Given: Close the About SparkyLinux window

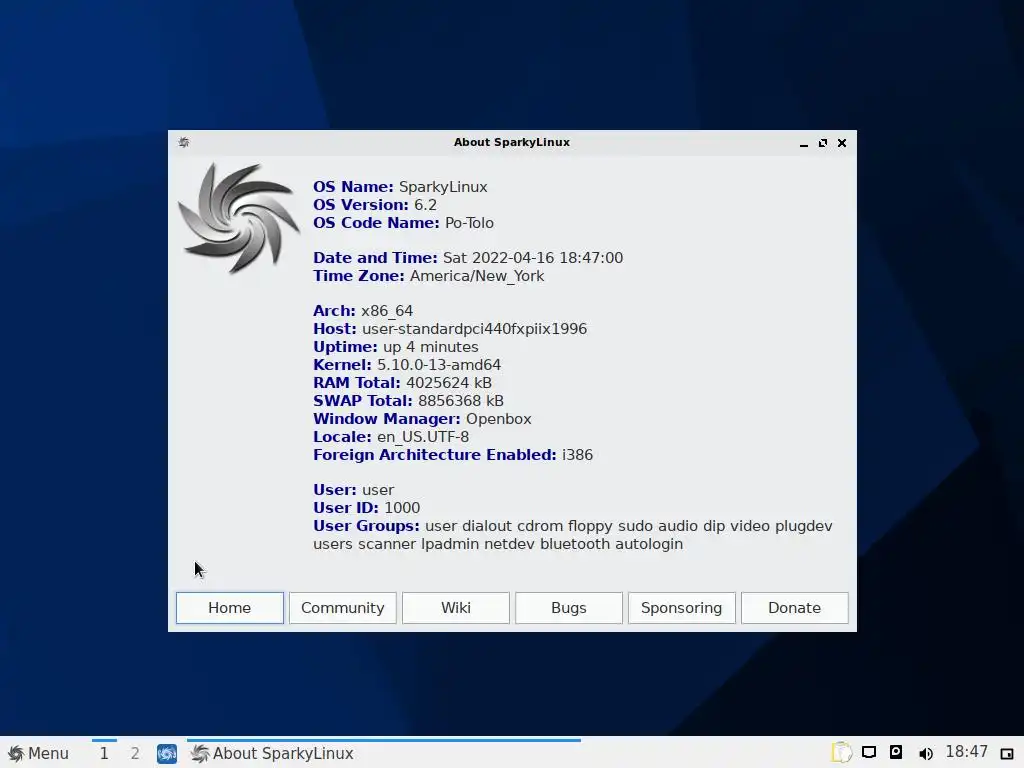Looking at the screenshot, I should point(842,143).
